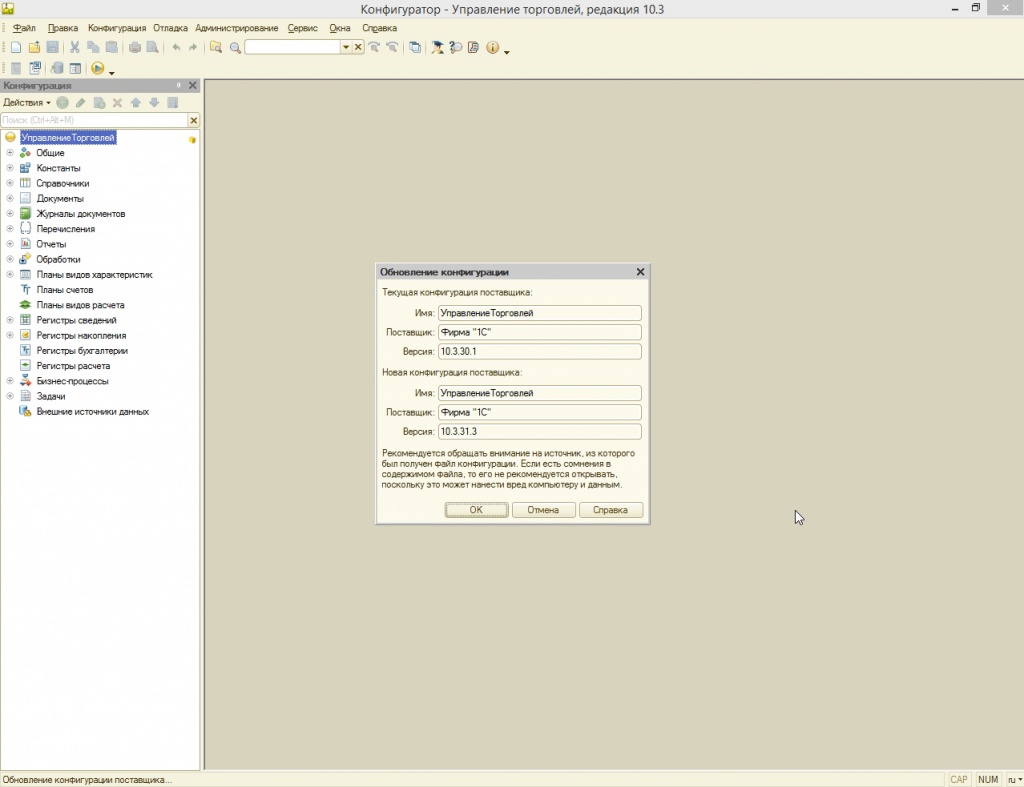Click the New document toolbar icon
This screenshot has width=1024, height=787.
(x=16, y=48)
